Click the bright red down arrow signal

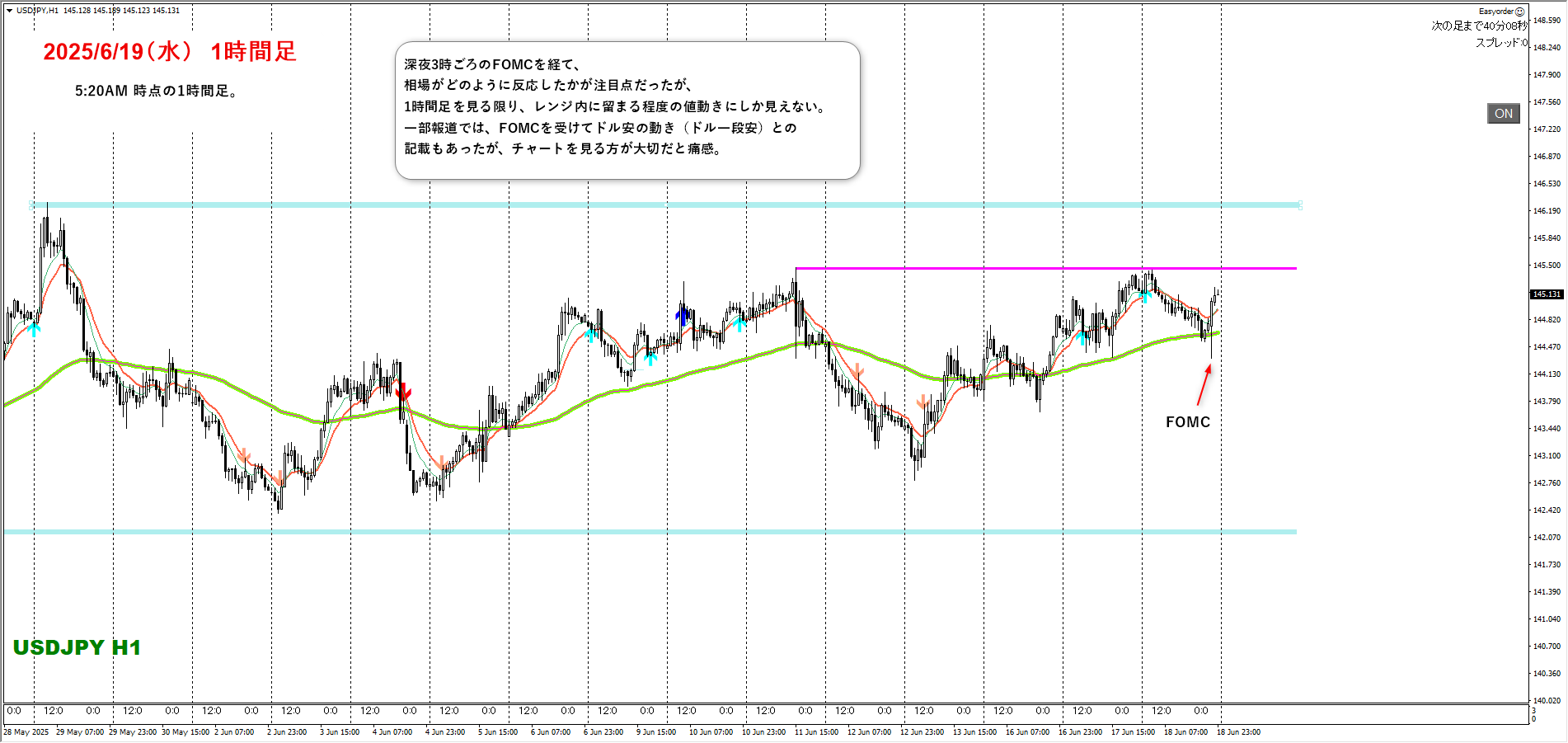coord(403,391)
